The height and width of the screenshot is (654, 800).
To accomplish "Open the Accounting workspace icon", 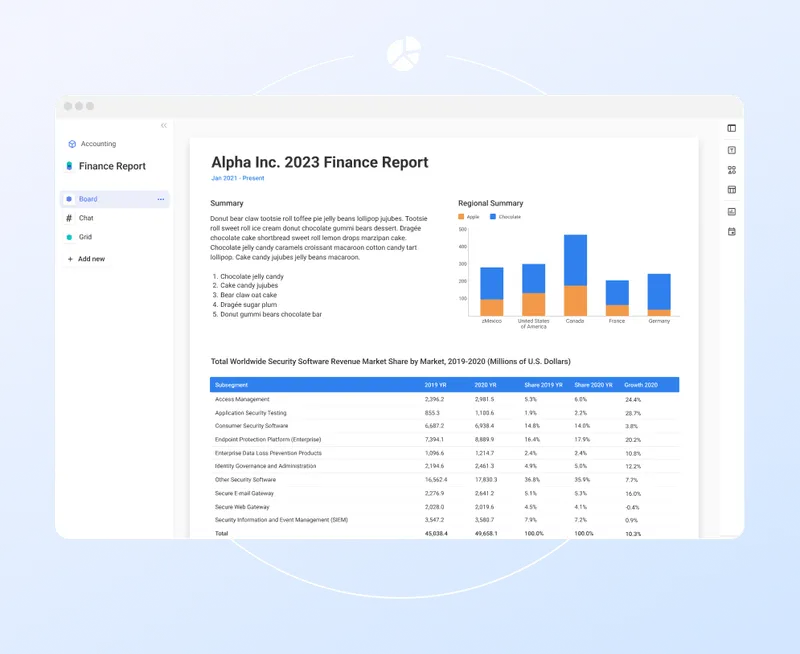I will [x=72, y=144].
